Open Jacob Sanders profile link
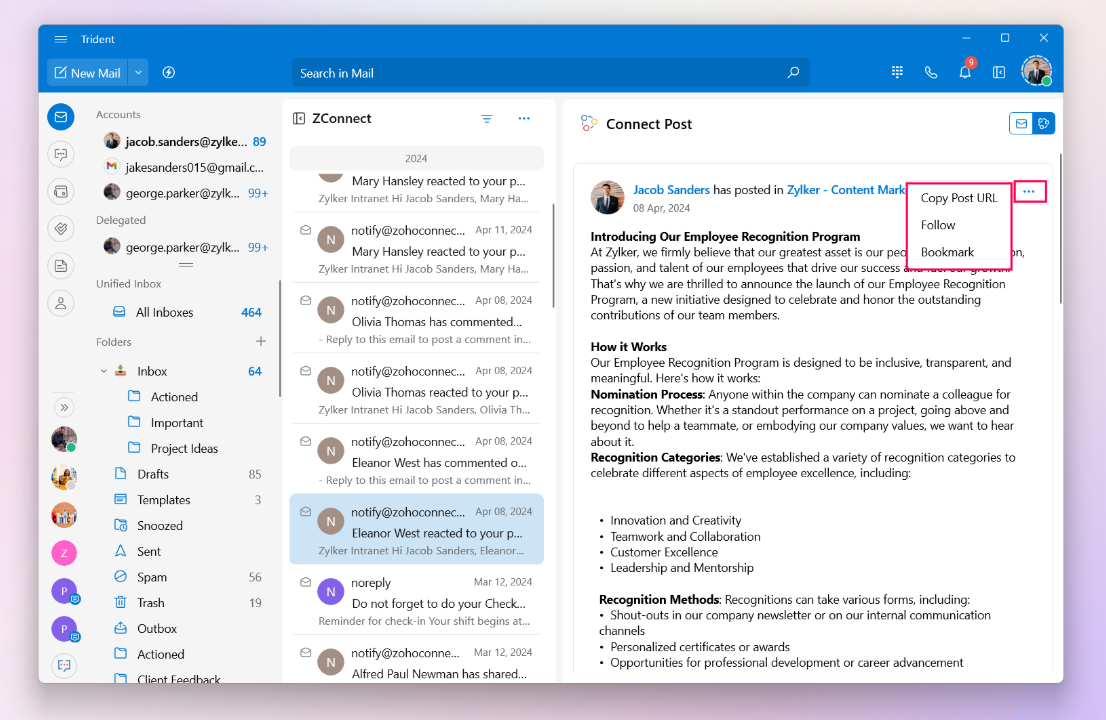1106x720 pixels. (x=671, y=190)
